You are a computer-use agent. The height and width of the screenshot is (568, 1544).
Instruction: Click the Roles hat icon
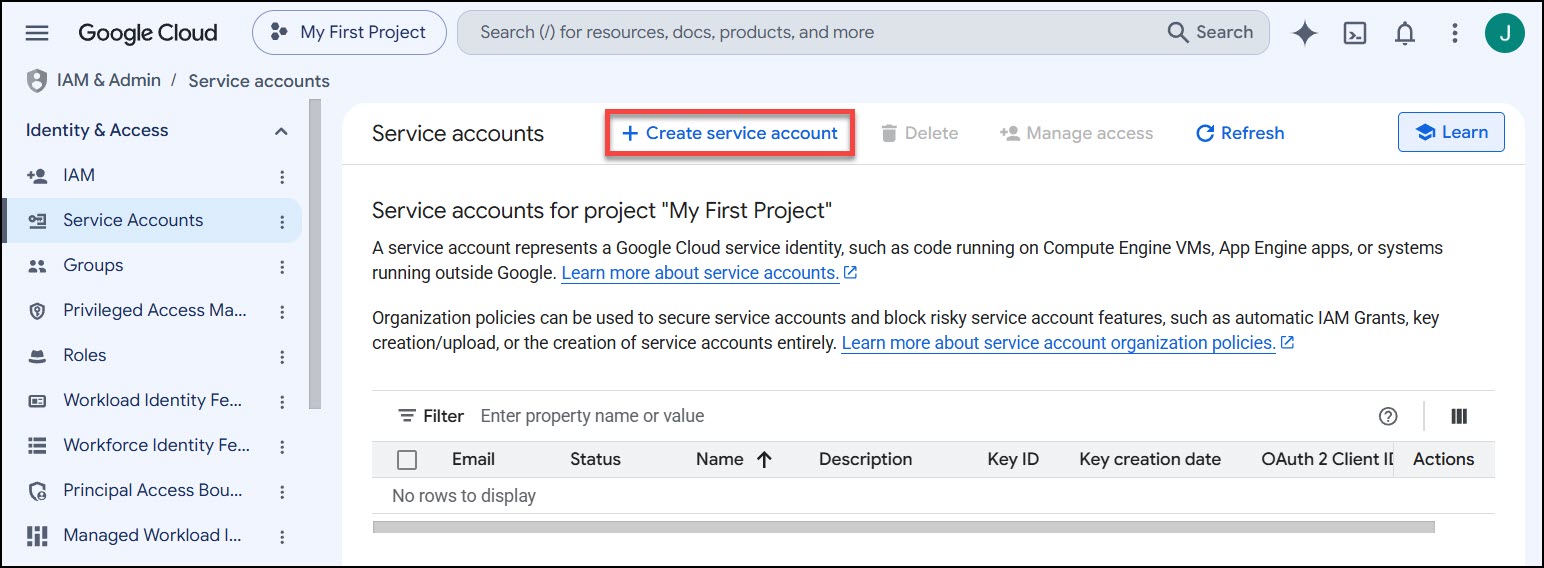click(x=37, y=356)
